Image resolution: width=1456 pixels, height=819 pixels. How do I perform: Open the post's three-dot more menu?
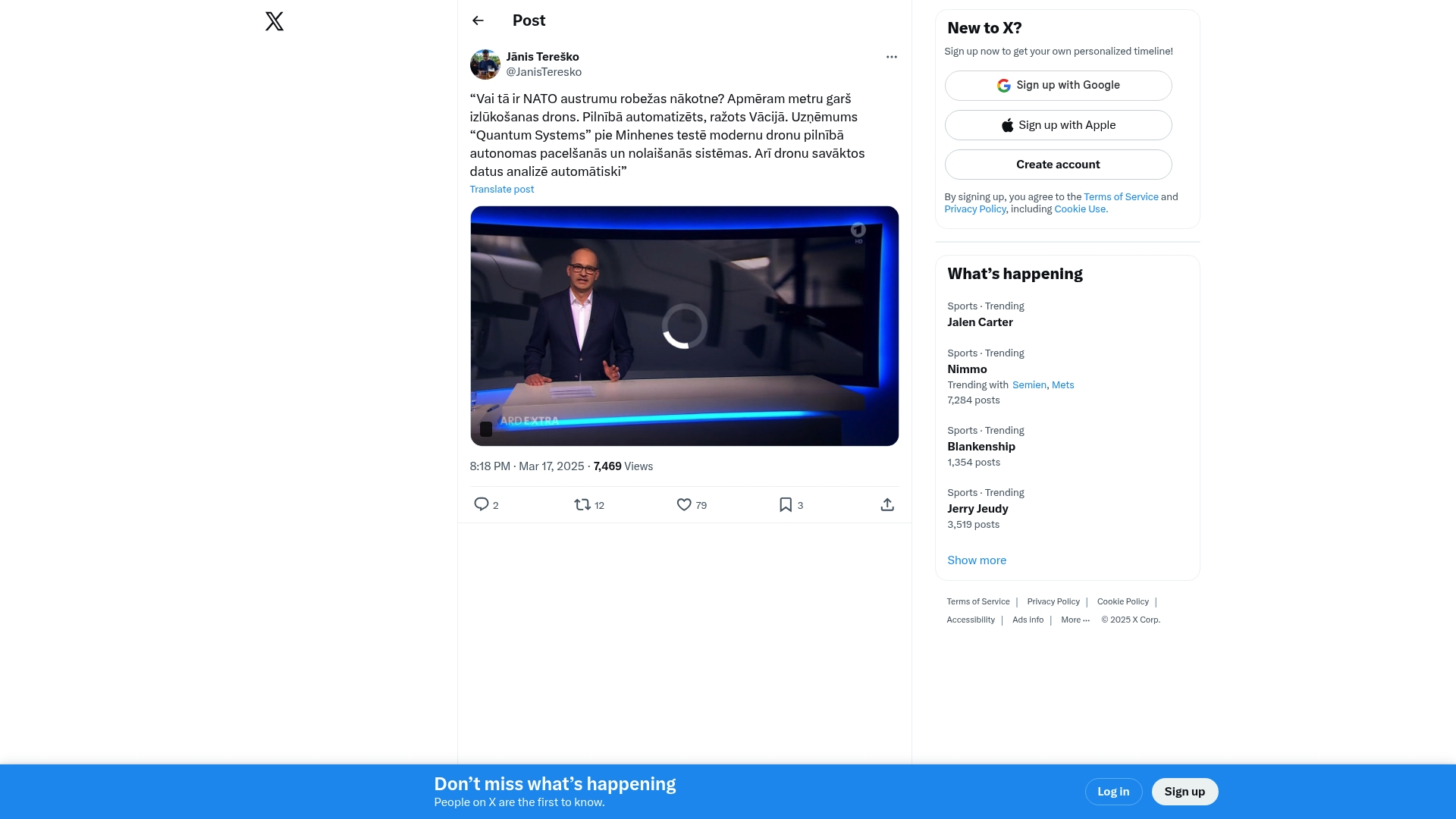coord(891,57)
